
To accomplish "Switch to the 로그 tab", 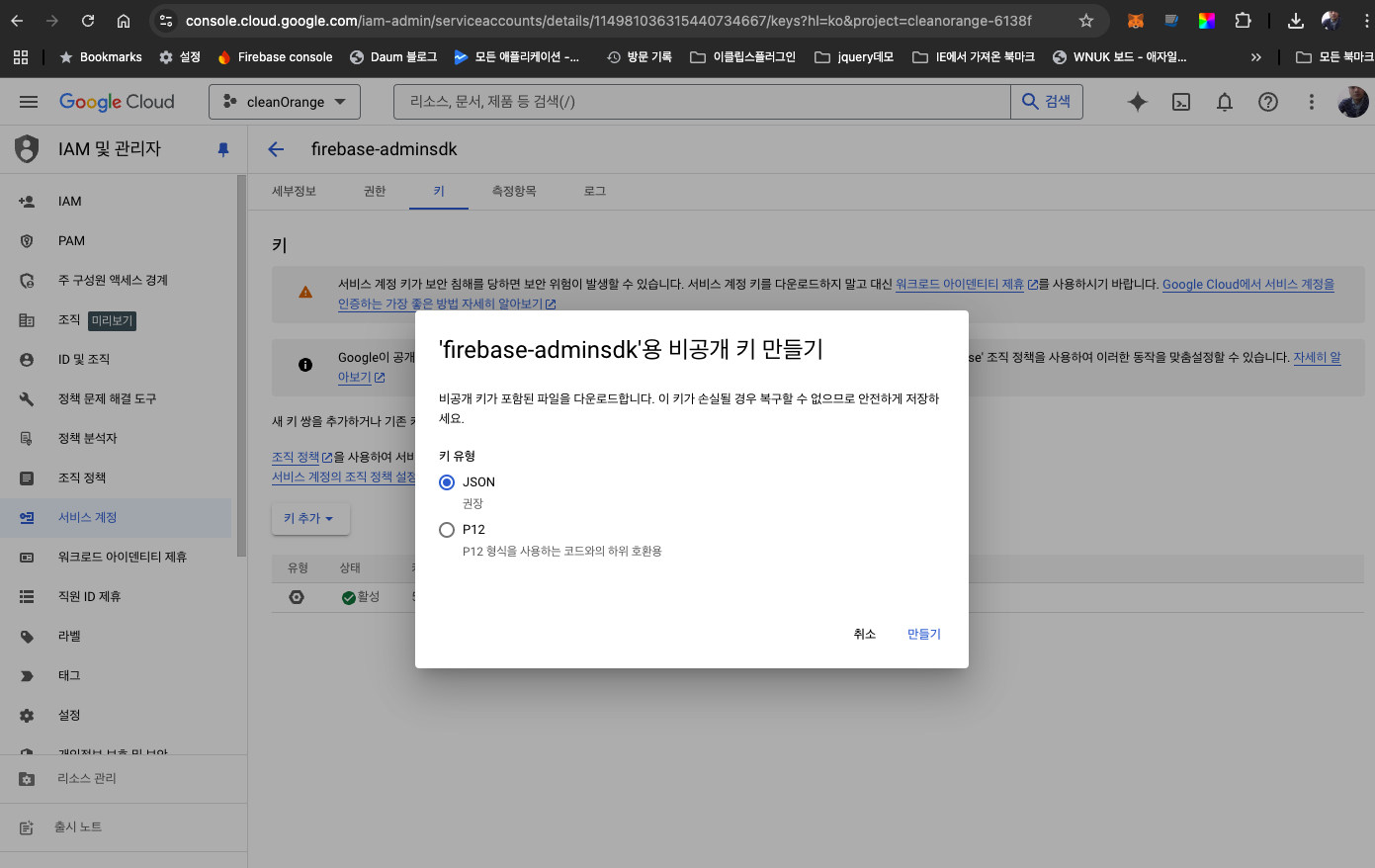I will pyautogui.click(x=595, y=191).
